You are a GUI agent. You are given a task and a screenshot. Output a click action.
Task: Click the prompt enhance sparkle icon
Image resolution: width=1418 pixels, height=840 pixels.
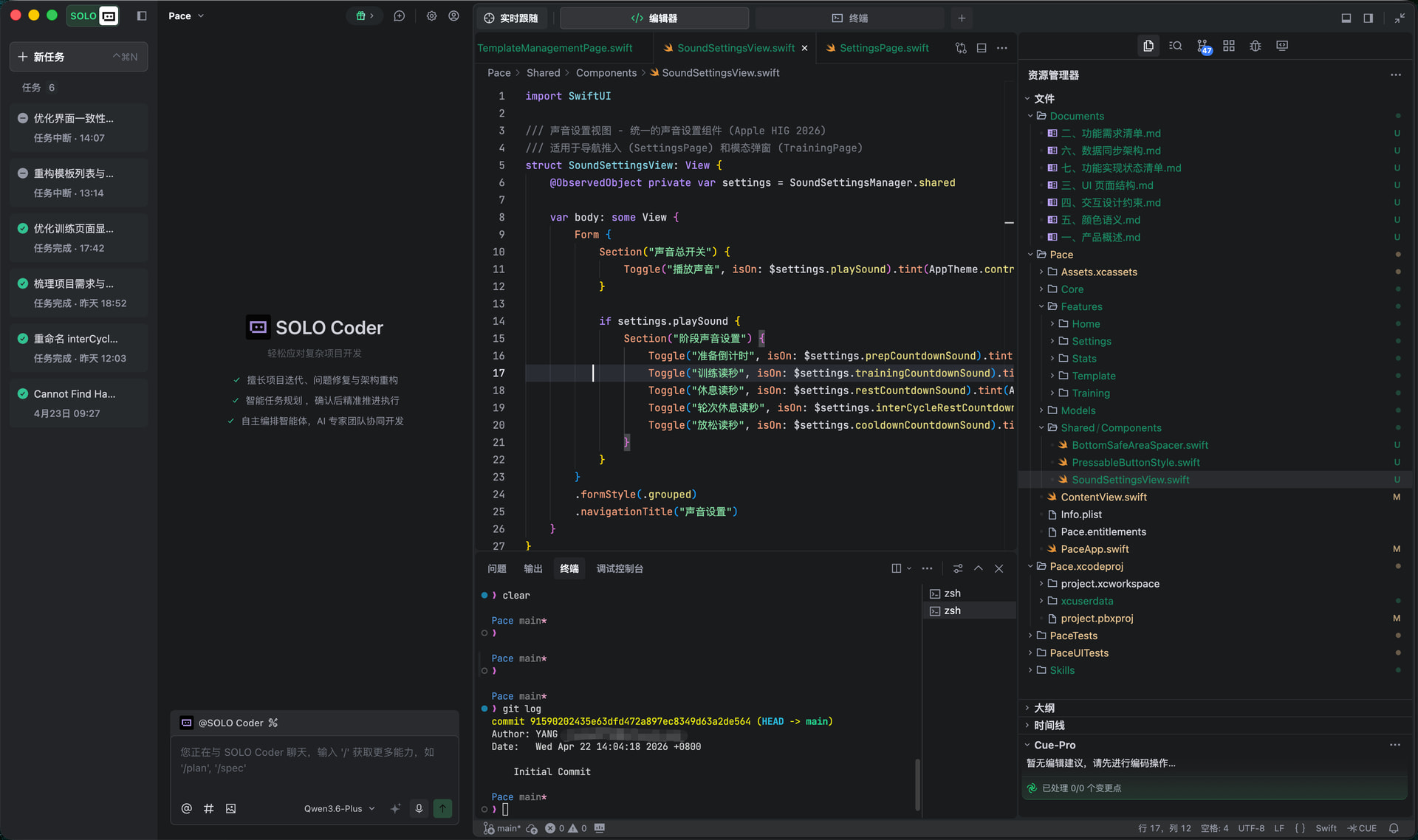395,808
